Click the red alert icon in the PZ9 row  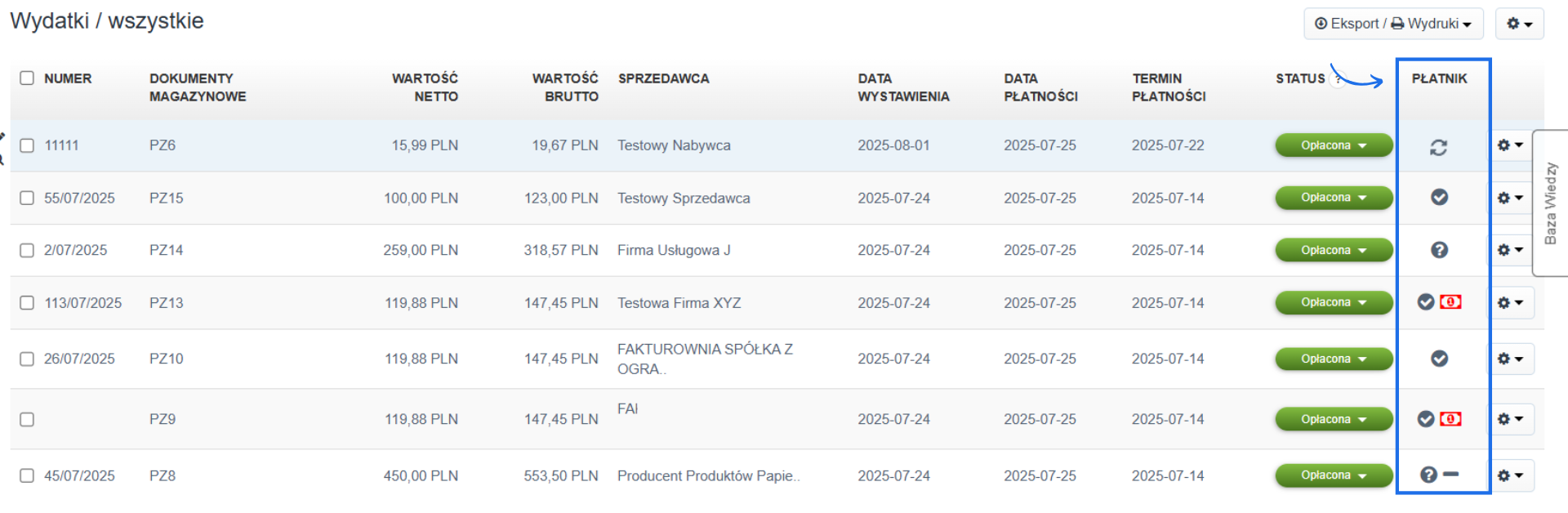pyautogui.click(x=1452, y=418)
